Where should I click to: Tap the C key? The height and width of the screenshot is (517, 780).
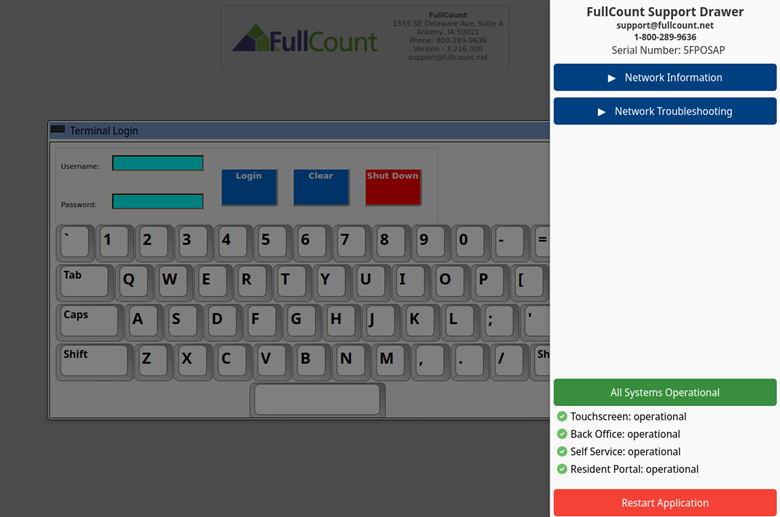coord(233,362)
